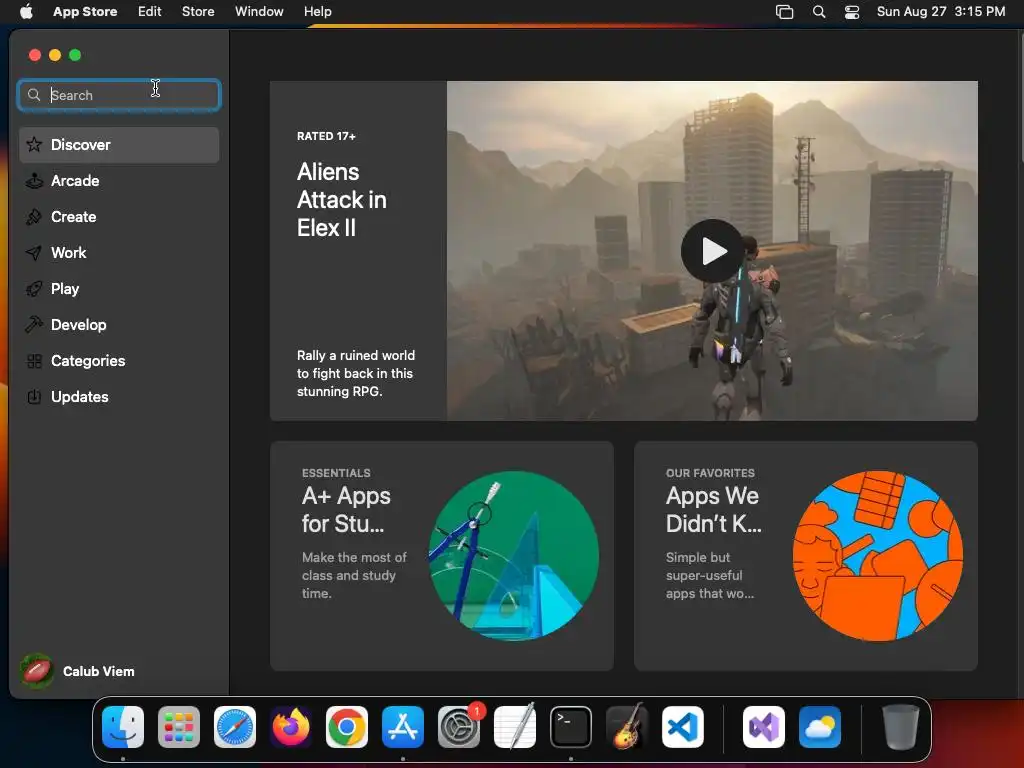Click the orange and blue favorites artwork
The image size is (1024, 768).
tap(878, 556)
